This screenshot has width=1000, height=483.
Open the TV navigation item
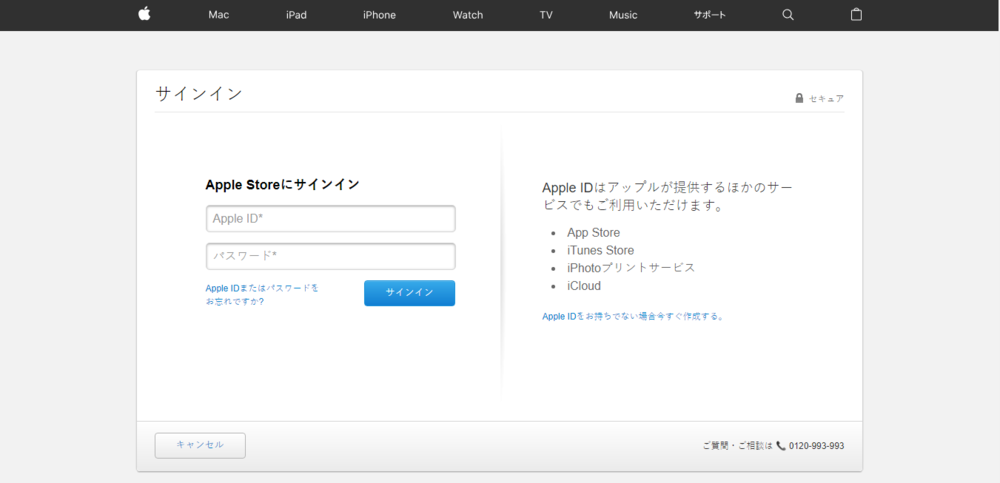point(546,15)
